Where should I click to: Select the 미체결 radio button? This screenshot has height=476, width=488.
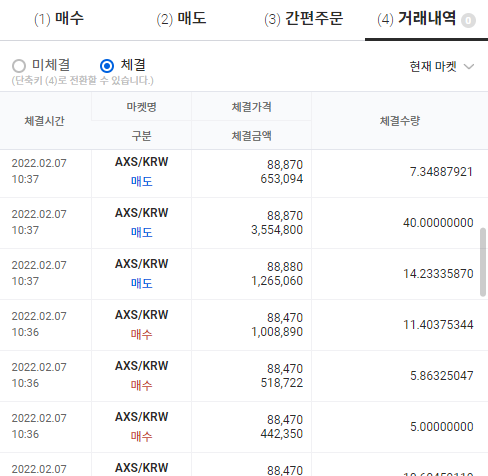tap(19, 66)
